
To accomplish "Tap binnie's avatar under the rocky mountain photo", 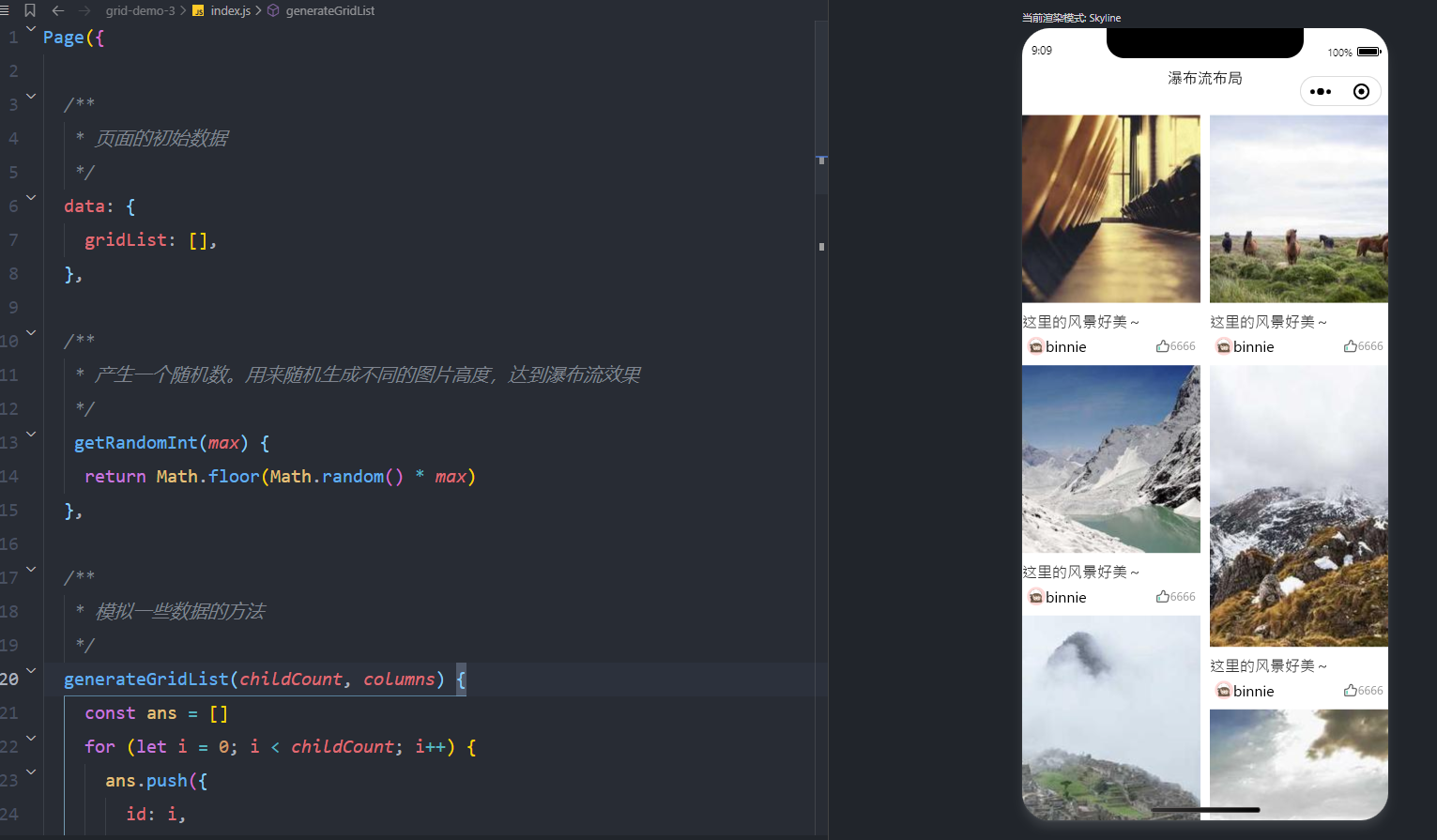I will point(1223,691).
